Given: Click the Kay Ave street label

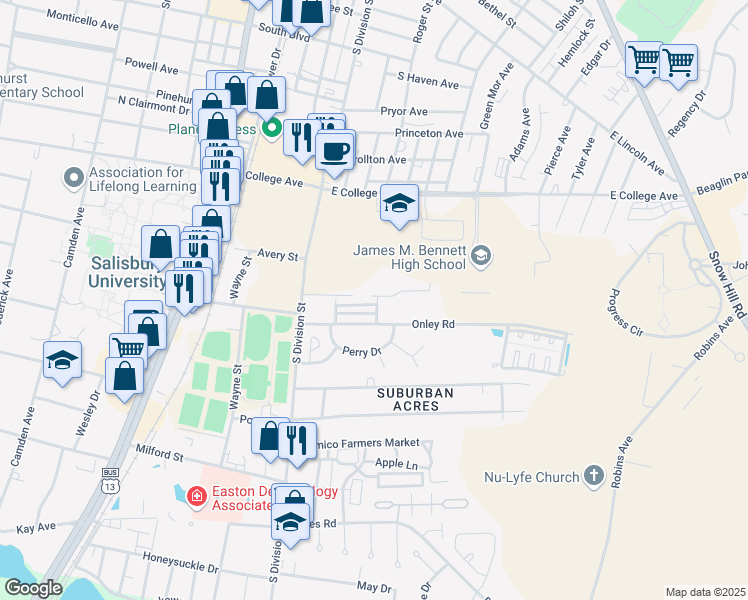Looking at the screenshot, I should point(36,528).
